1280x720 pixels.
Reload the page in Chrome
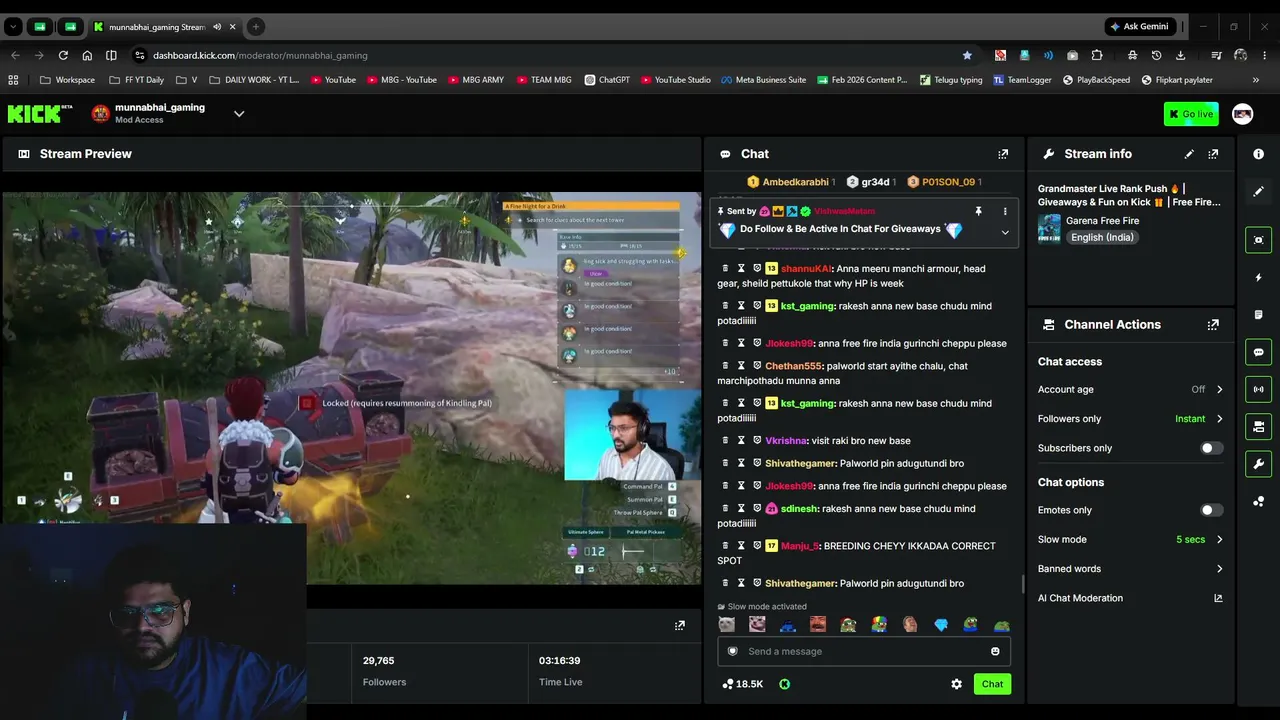tap(63, 55)
